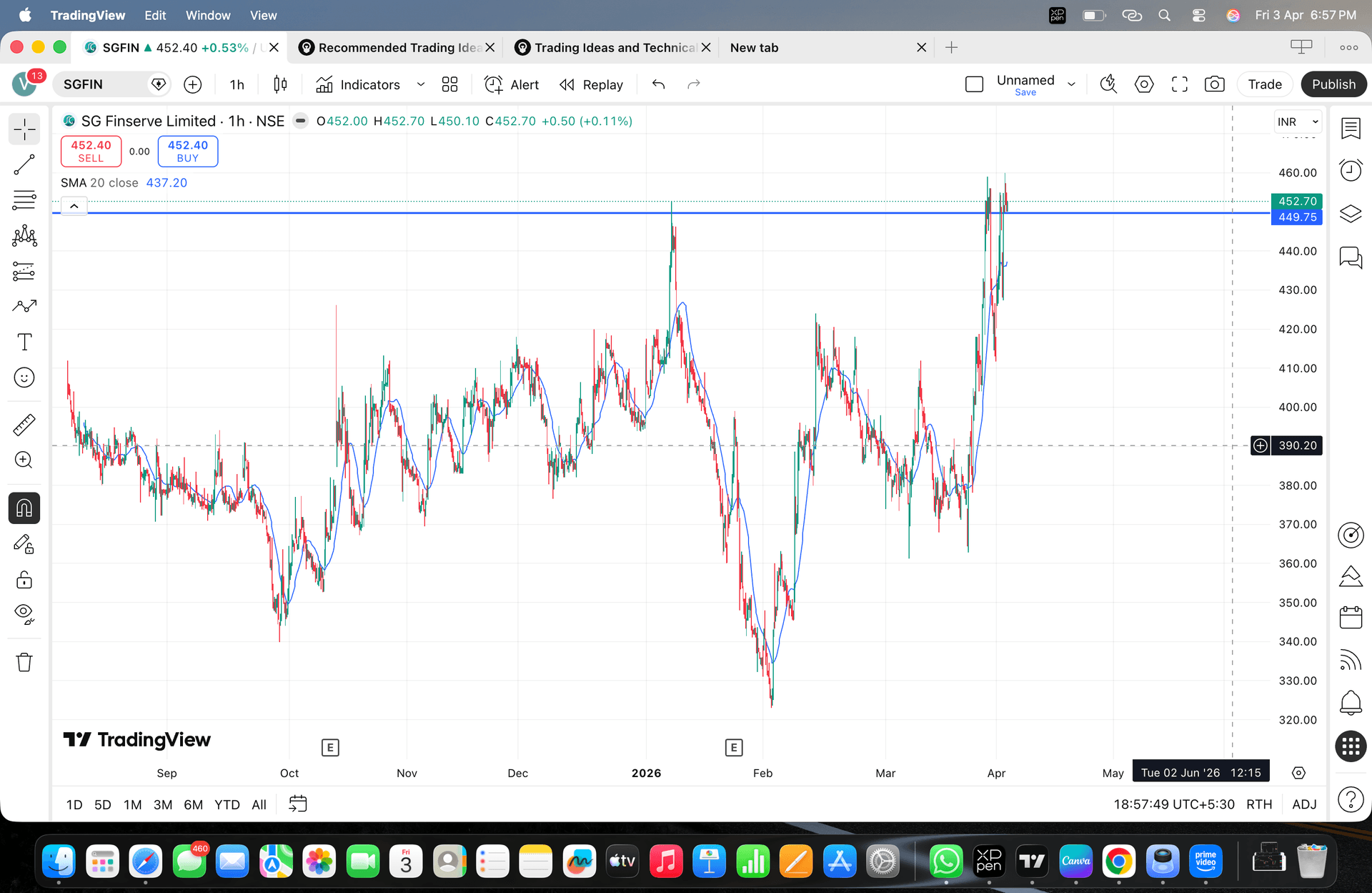This screenshot has height=893, width=1372.
Task: Select the zoom in tool
Action: pos(24,460)
